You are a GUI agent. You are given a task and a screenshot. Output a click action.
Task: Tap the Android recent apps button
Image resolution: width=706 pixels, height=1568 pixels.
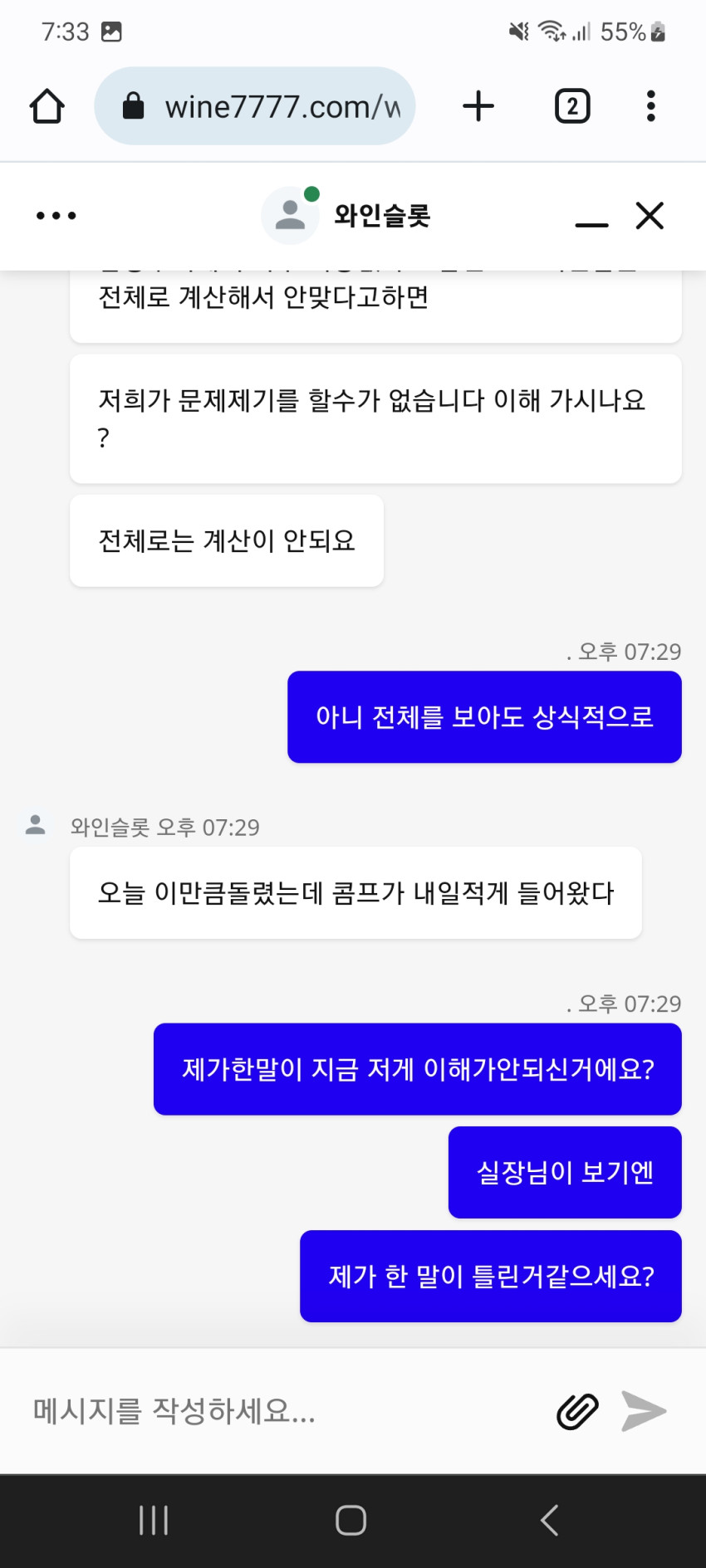click(154, 1521)
